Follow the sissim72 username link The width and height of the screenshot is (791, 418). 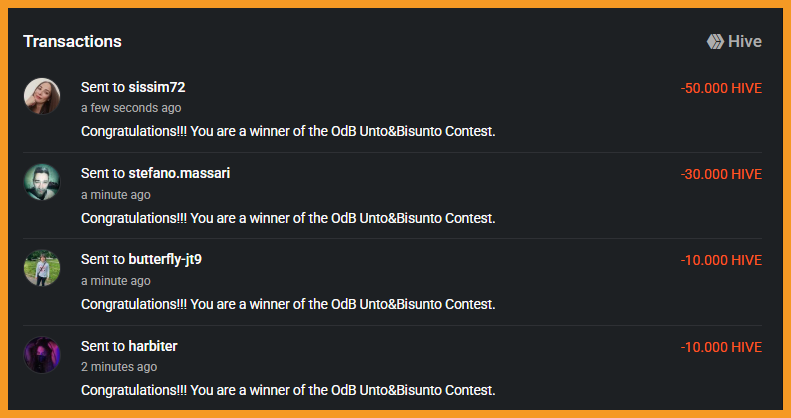tap(157, 87)
